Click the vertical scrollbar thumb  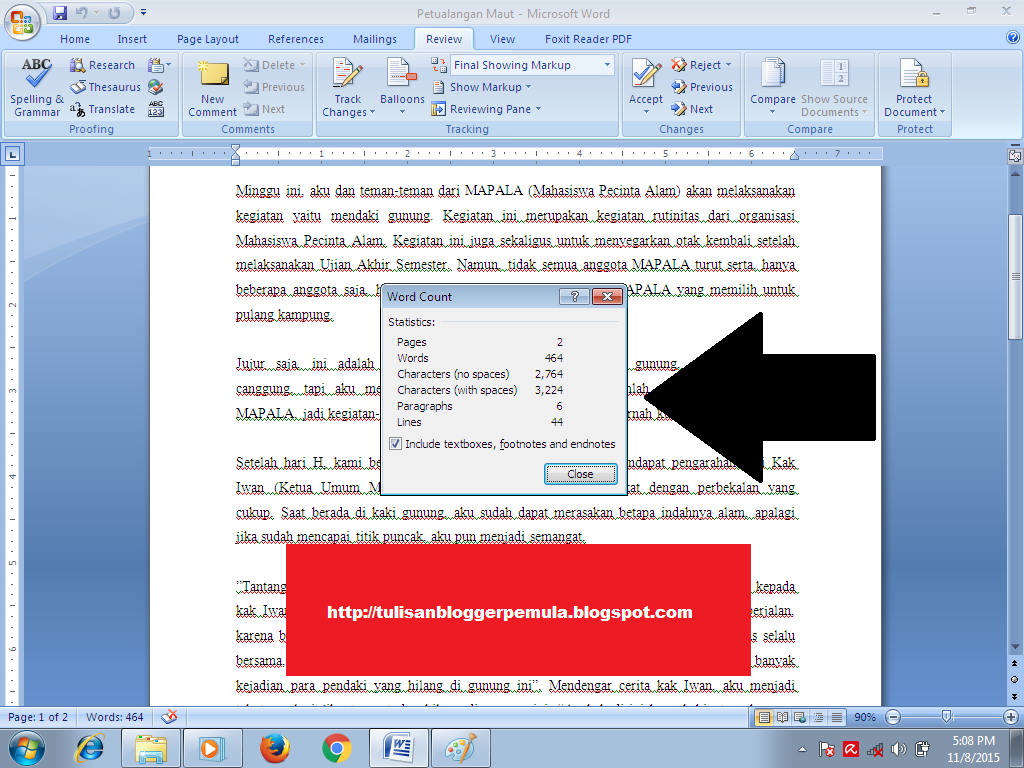(x=1015, y=277)
